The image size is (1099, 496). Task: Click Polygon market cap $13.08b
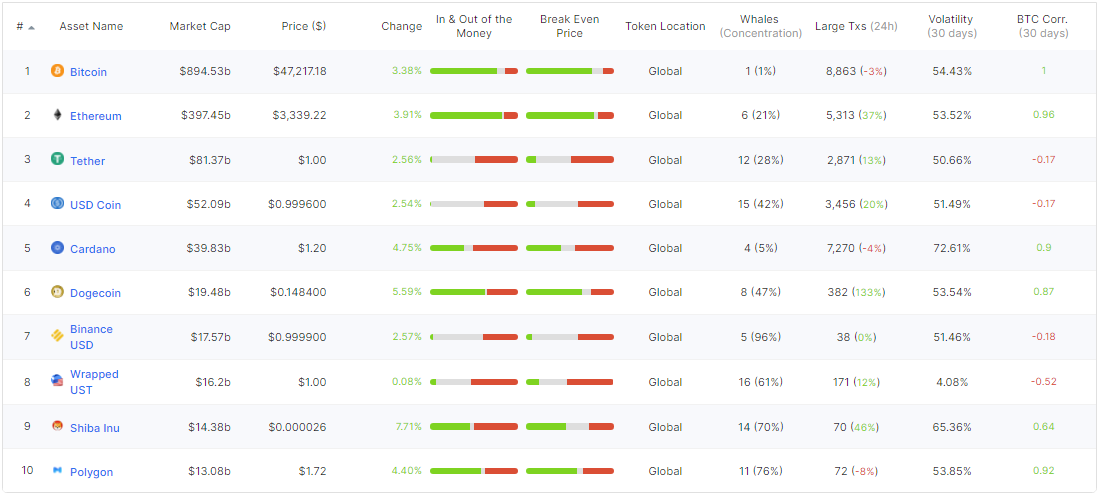pyautogui.click(x=209, y=471)
